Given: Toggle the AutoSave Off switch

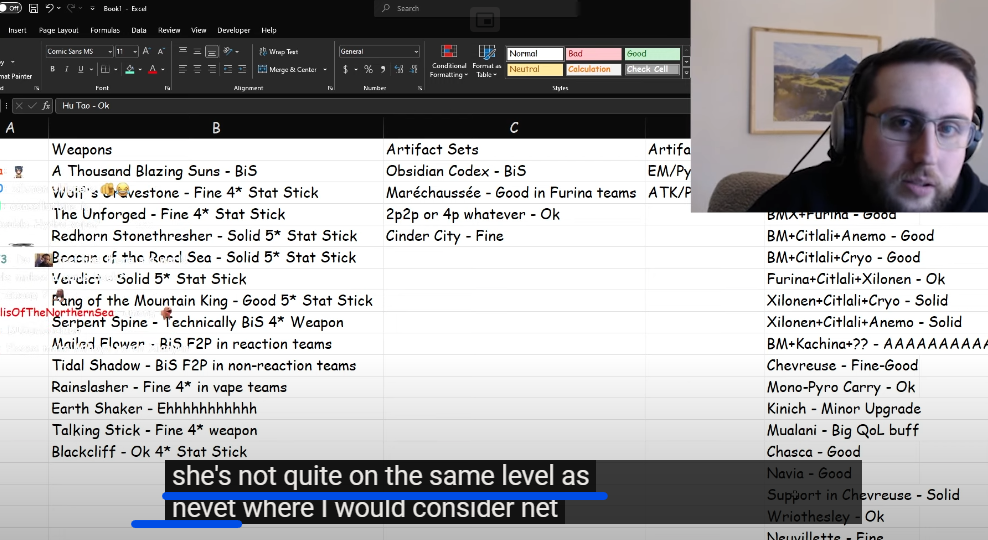Looking at the screenshot, I should pyautogui.click(x=10, y=8).
